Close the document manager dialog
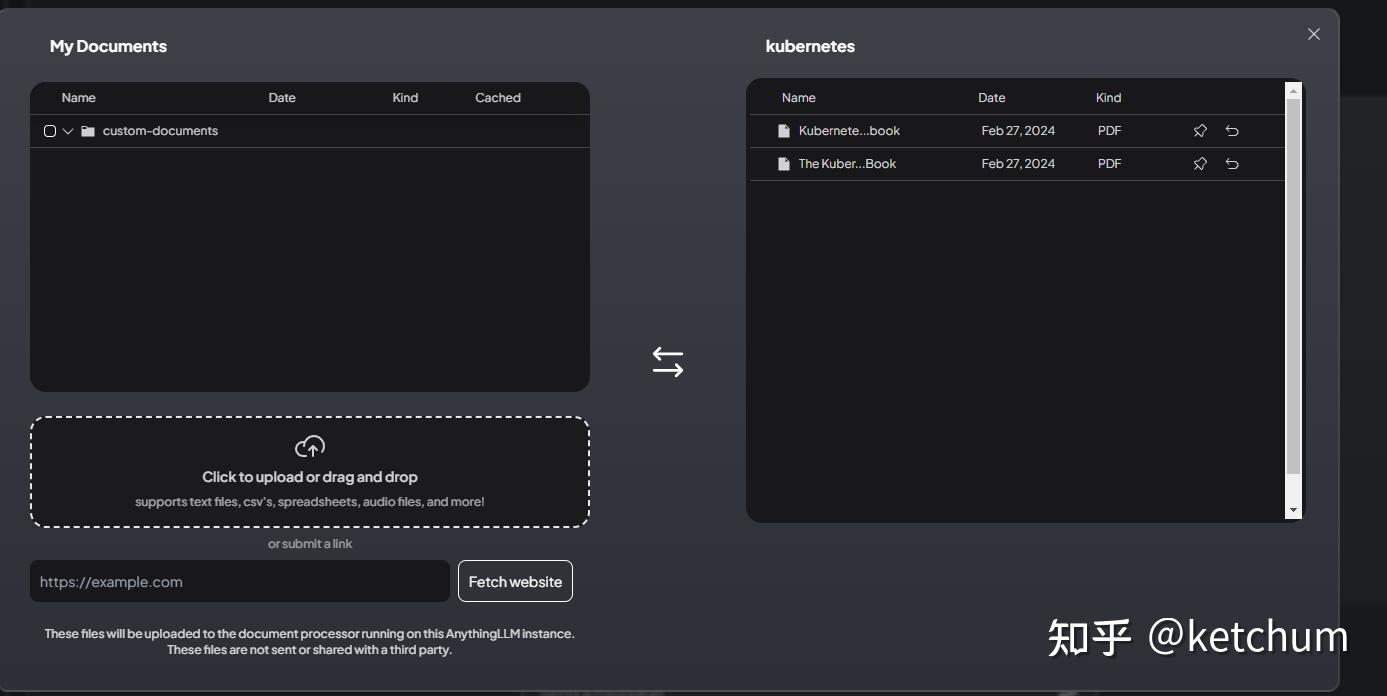 pos(1314,34)
